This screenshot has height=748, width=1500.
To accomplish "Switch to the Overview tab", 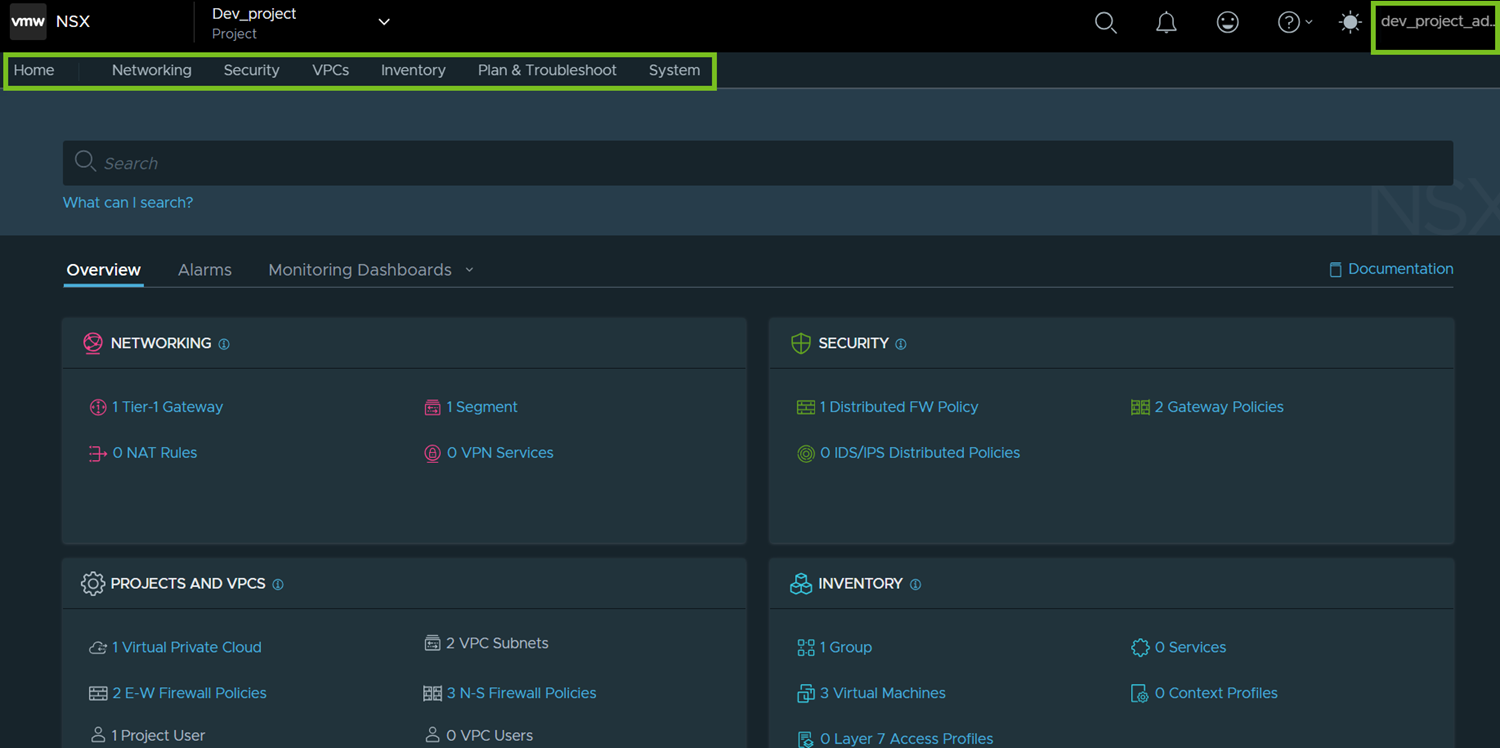I will [x=104, y=270].
